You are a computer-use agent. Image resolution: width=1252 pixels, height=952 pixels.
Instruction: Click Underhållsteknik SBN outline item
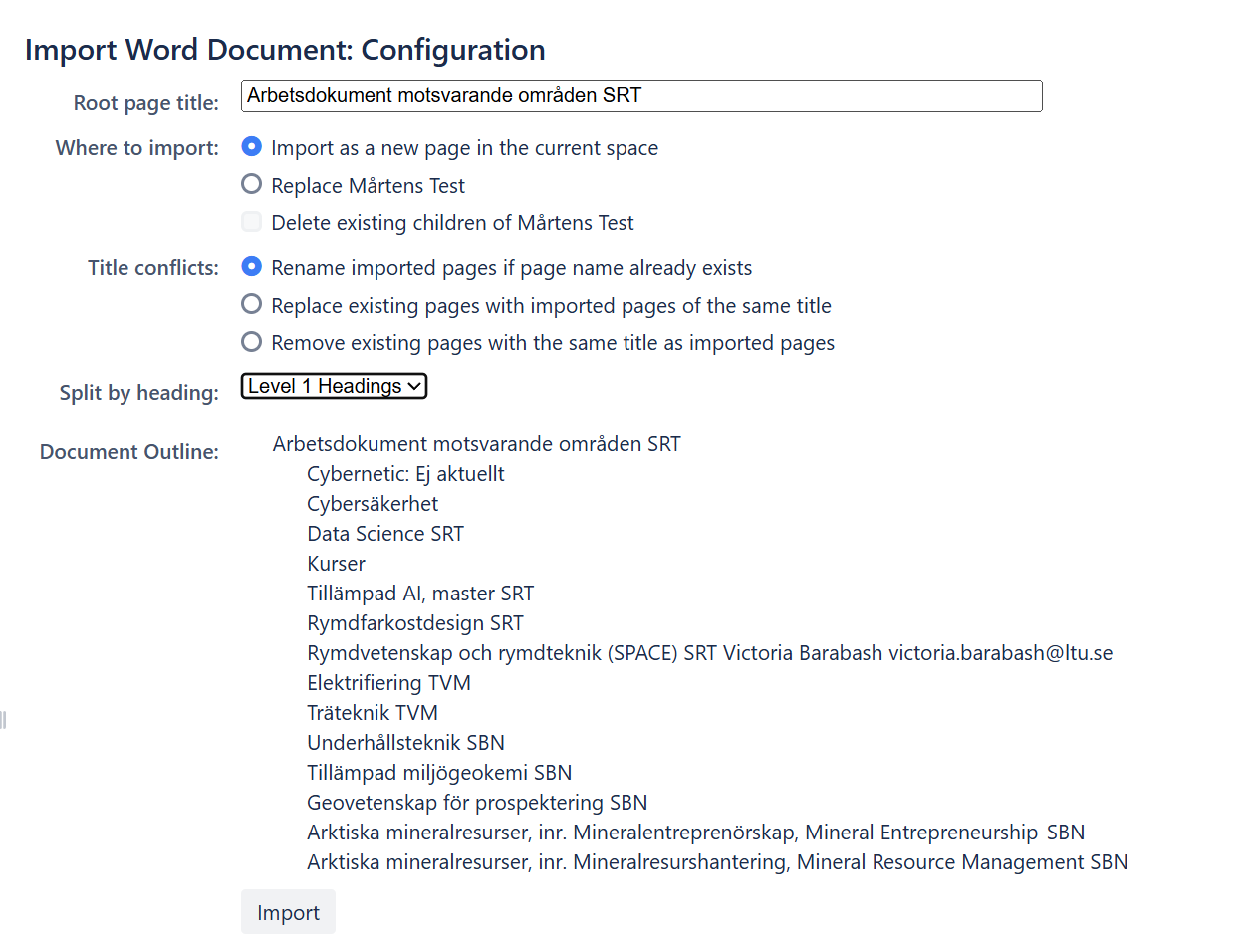[405, 743]
